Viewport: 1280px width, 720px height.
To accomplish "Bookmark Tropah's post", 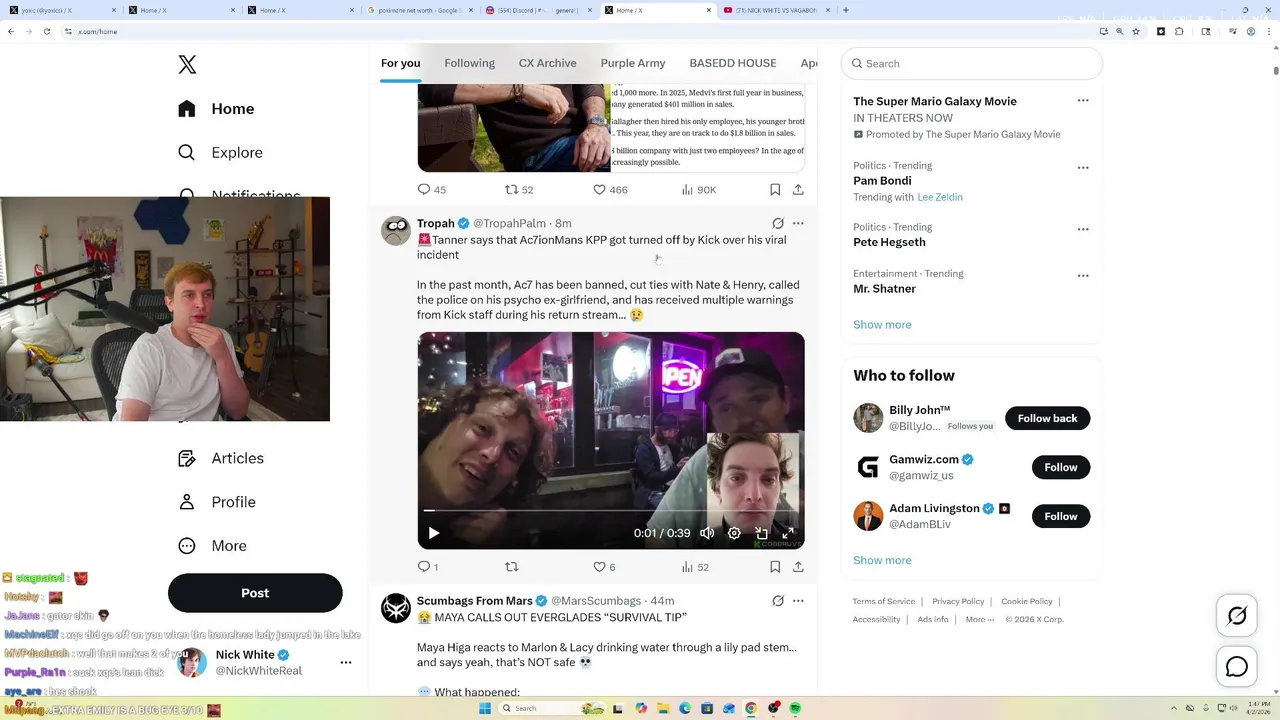I will click(775, 567).
